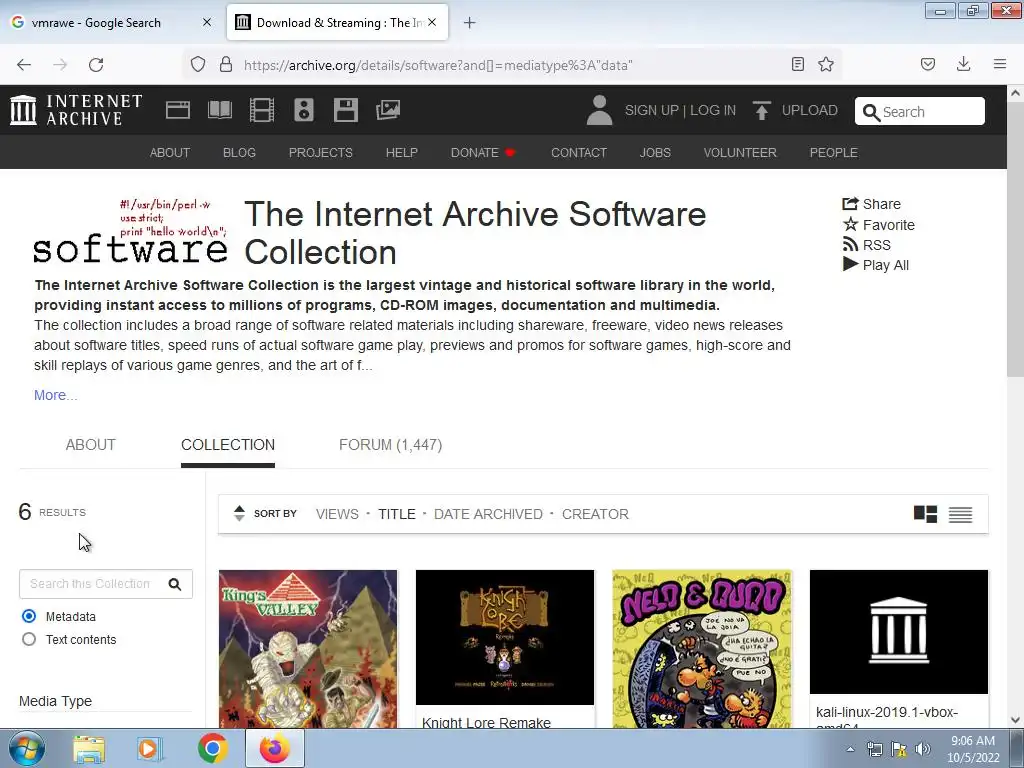Add collection to Favorite star

(x=850, y=224)
